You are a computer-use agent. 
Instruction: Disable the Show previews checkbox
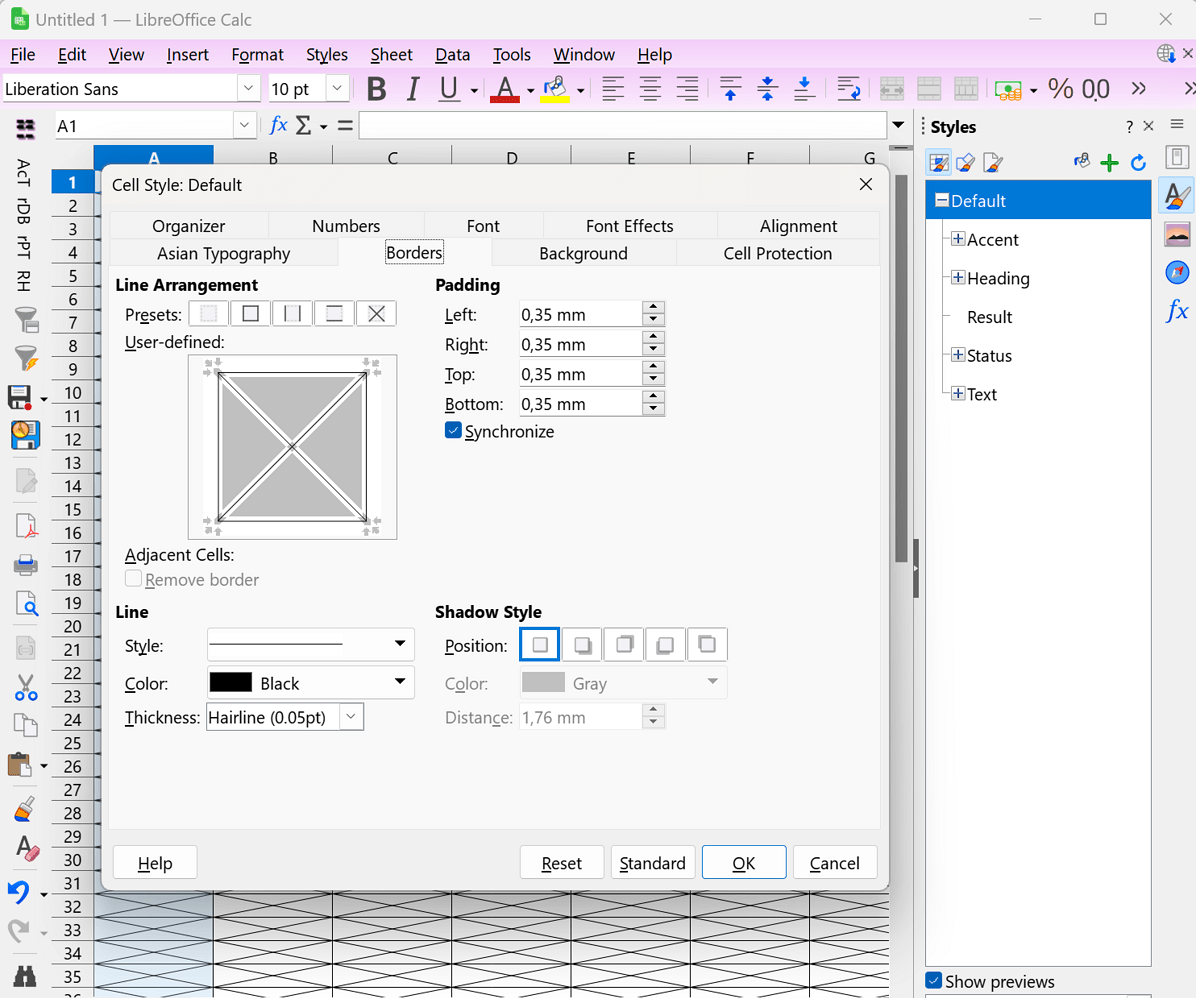point(934,981)
